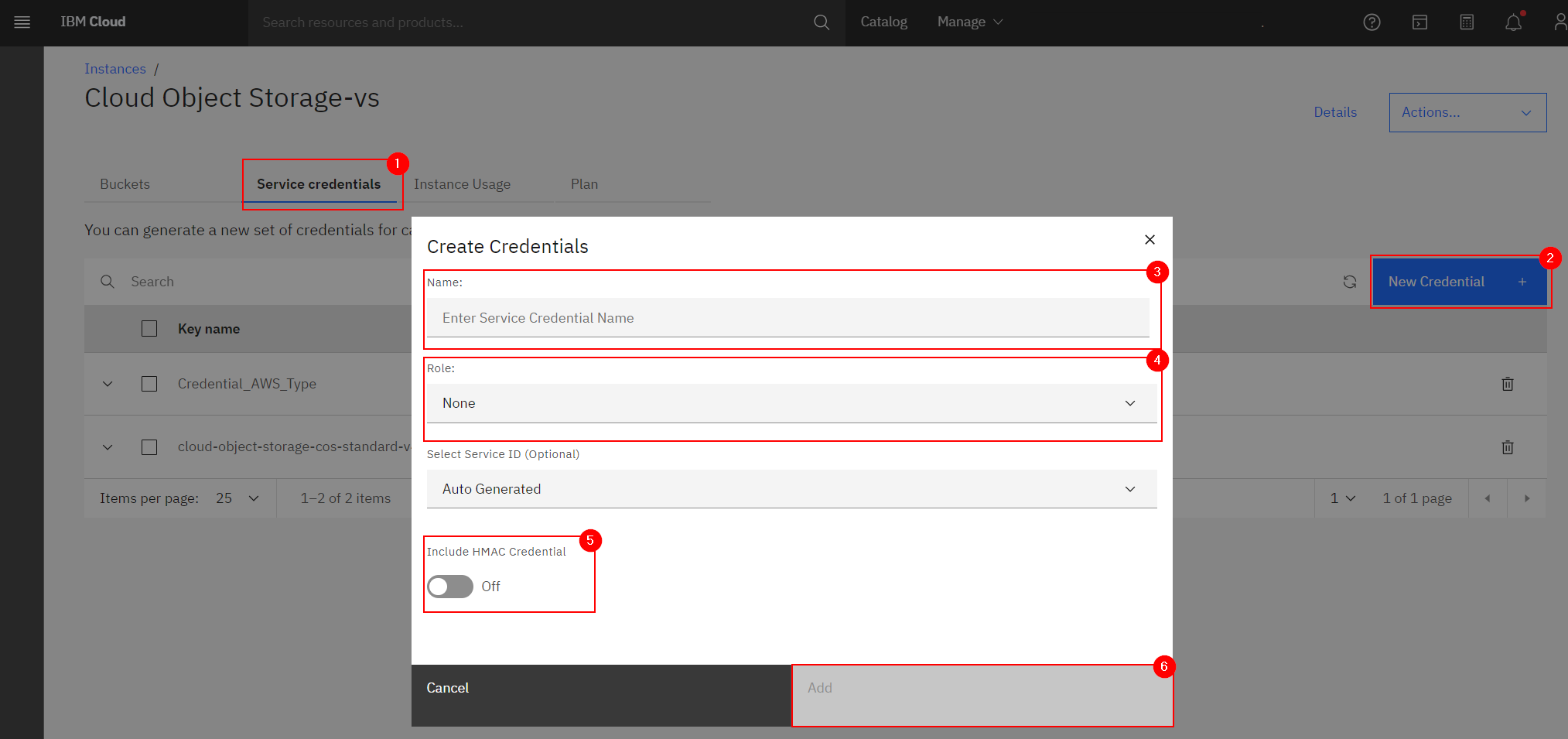Open the IBM Cloud Shell icon
This screenshot has width=1568, height=739.
pos(1419,22)
